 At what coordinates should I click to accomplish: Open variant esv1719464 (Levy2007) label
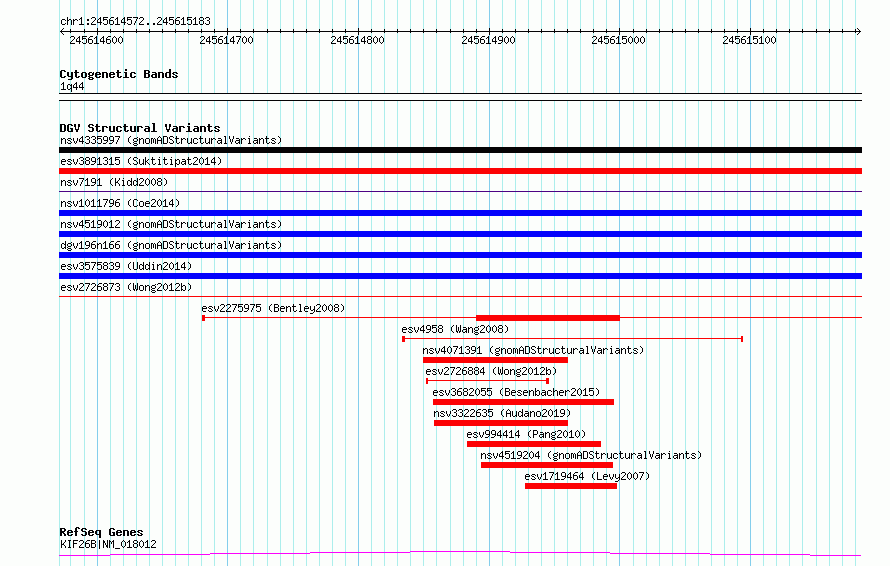[587, 476]
